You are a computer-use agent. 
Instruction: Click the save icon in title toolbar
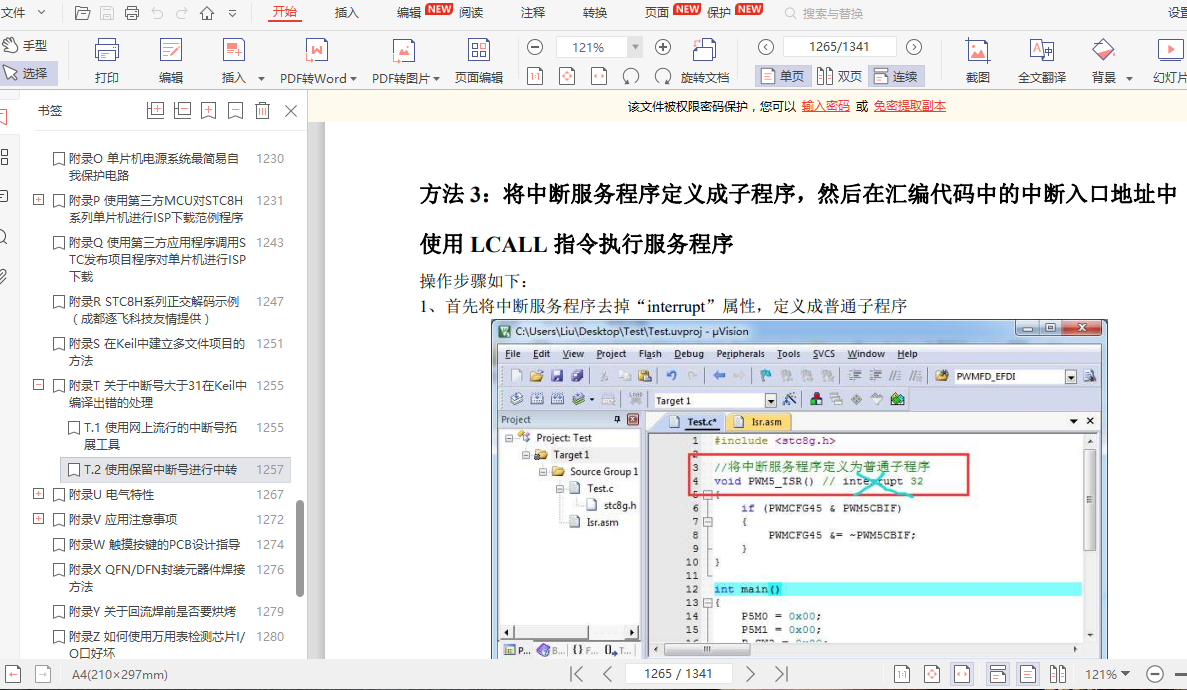(107, 13)
